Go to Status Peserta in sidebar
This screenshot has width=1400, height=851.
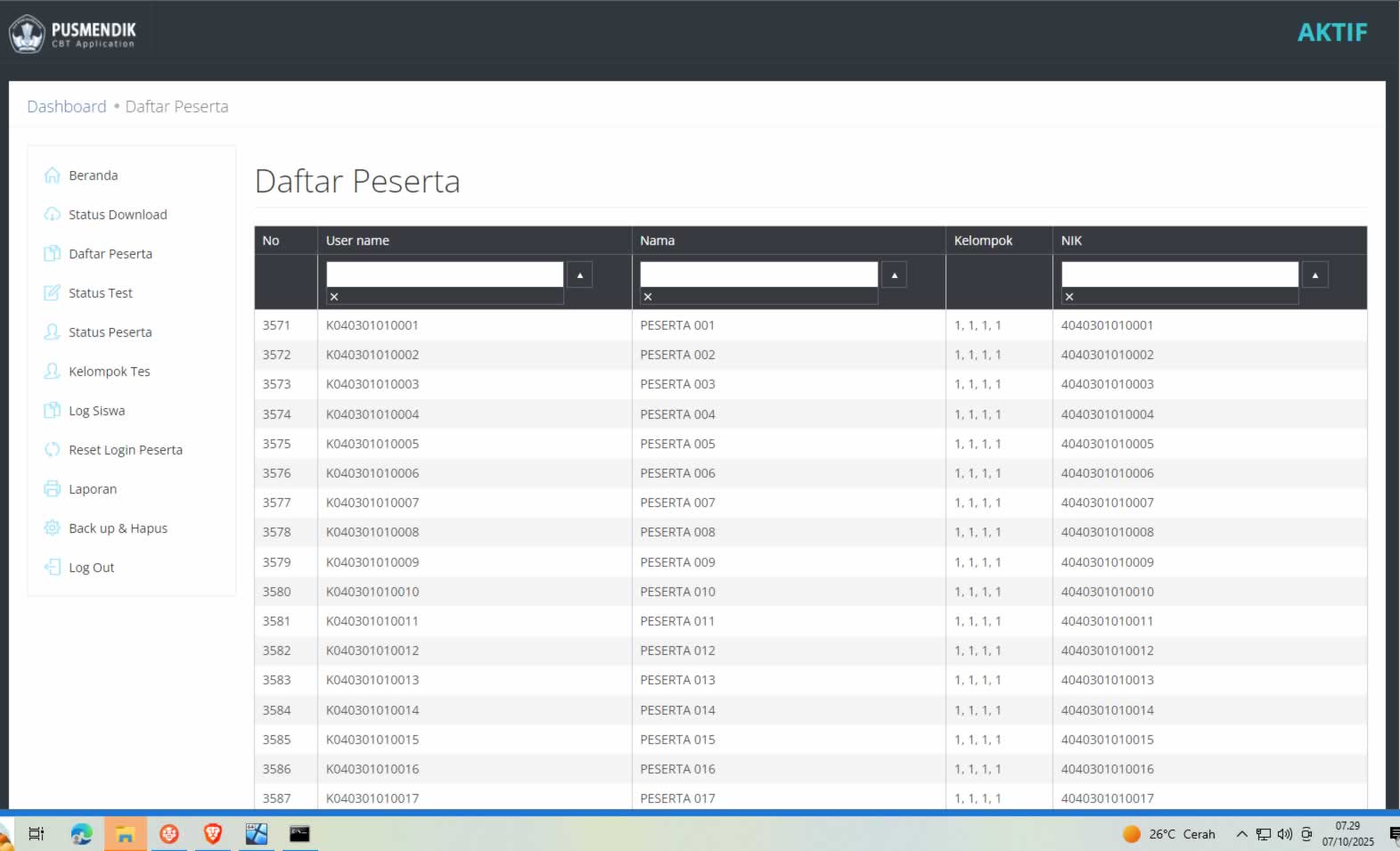[111, 332]
